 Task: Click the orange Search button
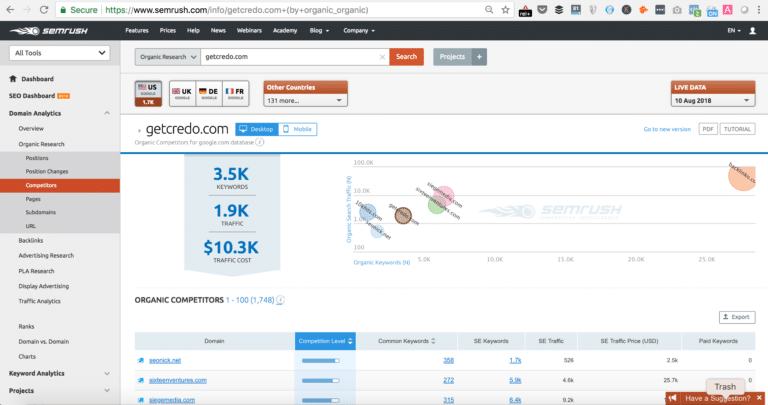[x=407, y=57]
